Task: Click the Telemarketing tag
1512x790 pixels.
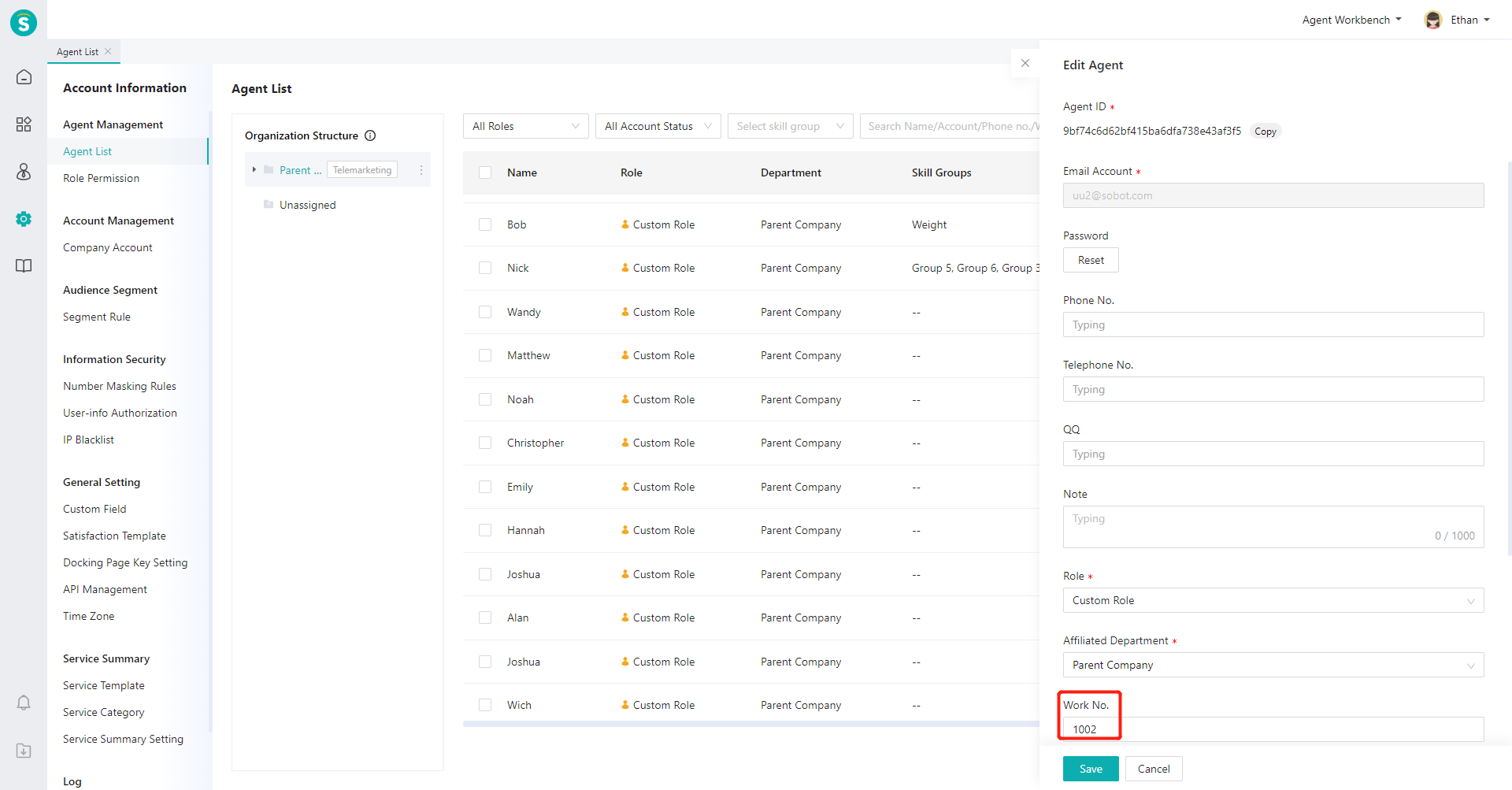Action: pyautogui.click(x=362, y=170)
